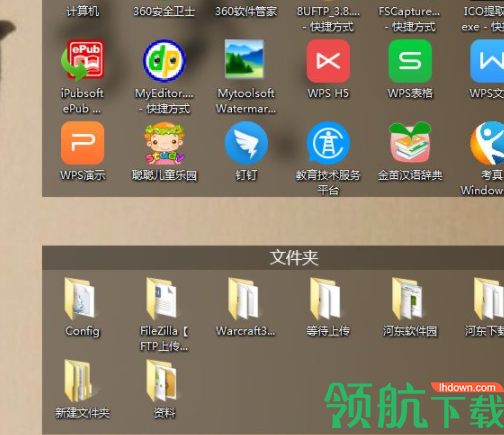Launch WPS演示 orange presentation icon
Image resolution: width=504 pixels, height=435 pixels.
(82, 143)
